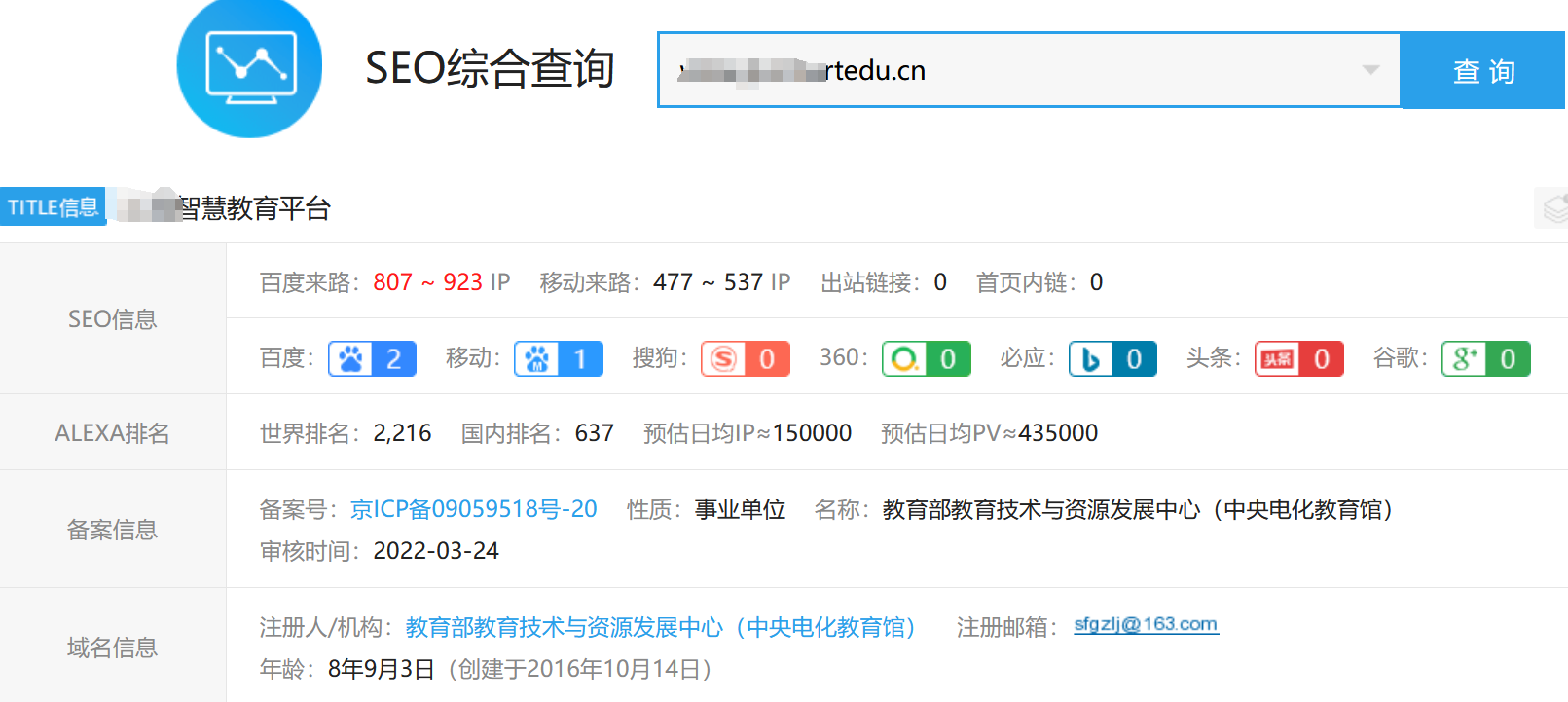Click entity type 事业单位 text
Image resolution: width=1568 pixels, height=702 pixels.
(x=740, y=509)
